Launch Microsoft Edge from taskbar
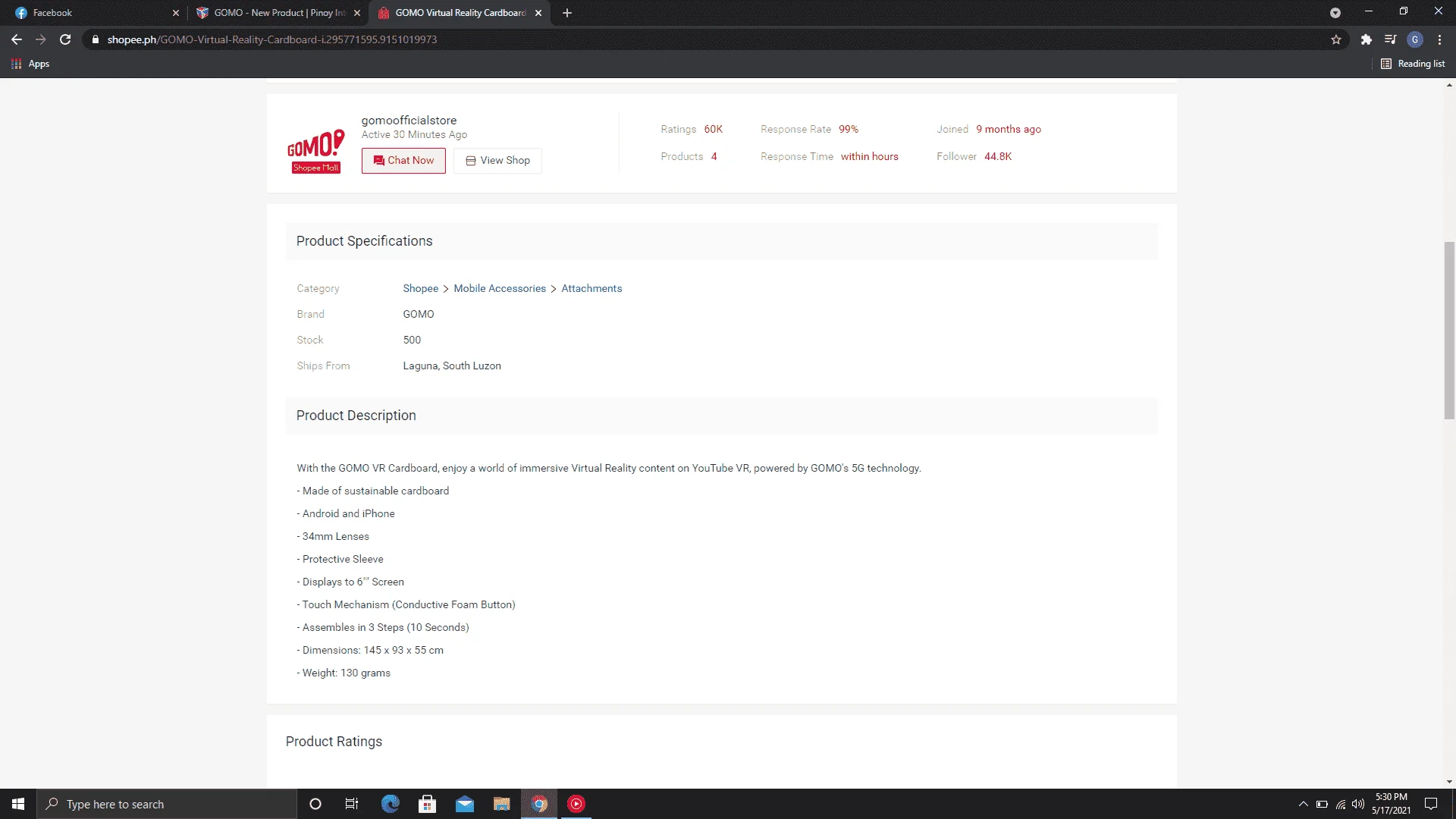The height and width of the screenshot is (819, 1456). [x=390, y=804]
